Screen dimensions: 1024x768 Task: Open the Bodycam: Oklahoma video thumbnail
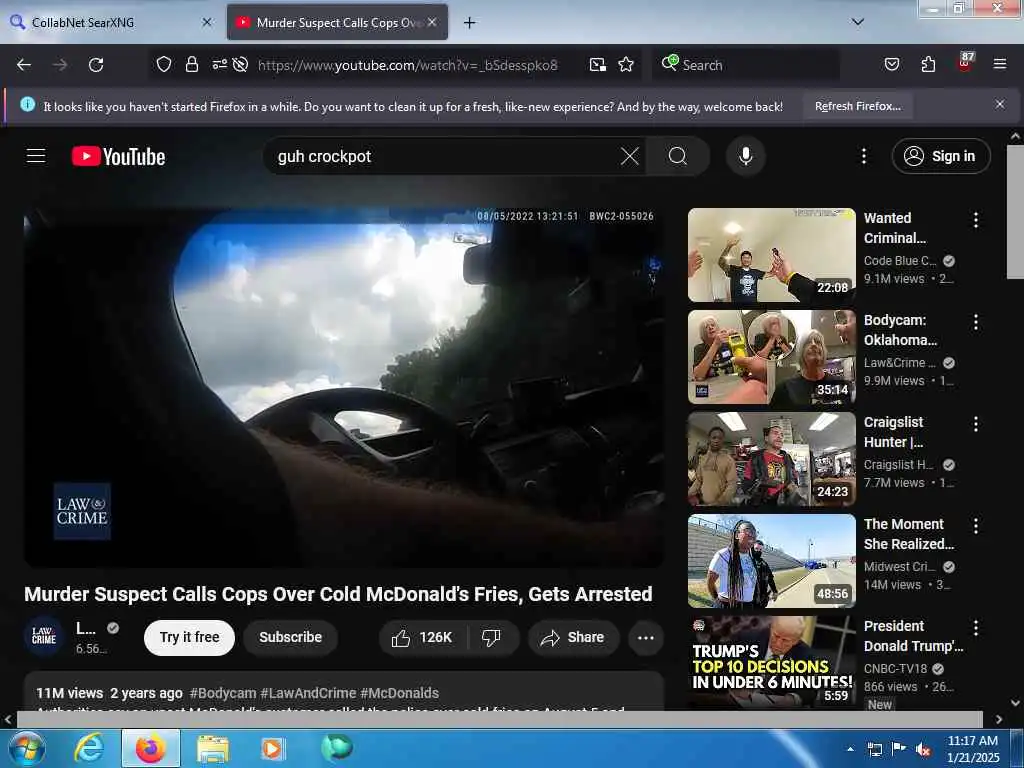pyautogui.click(x=771, y=357)
